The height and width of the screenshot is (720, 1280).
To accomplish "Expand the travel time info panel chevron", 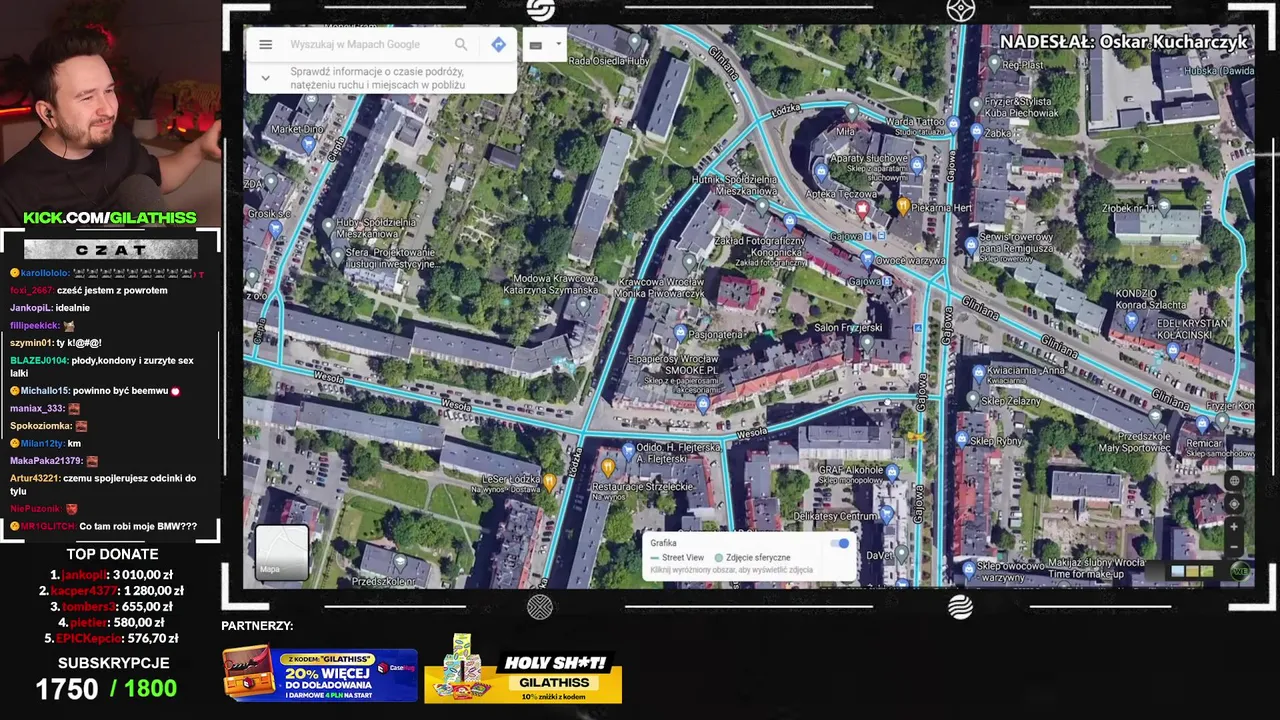I will 265,77.
